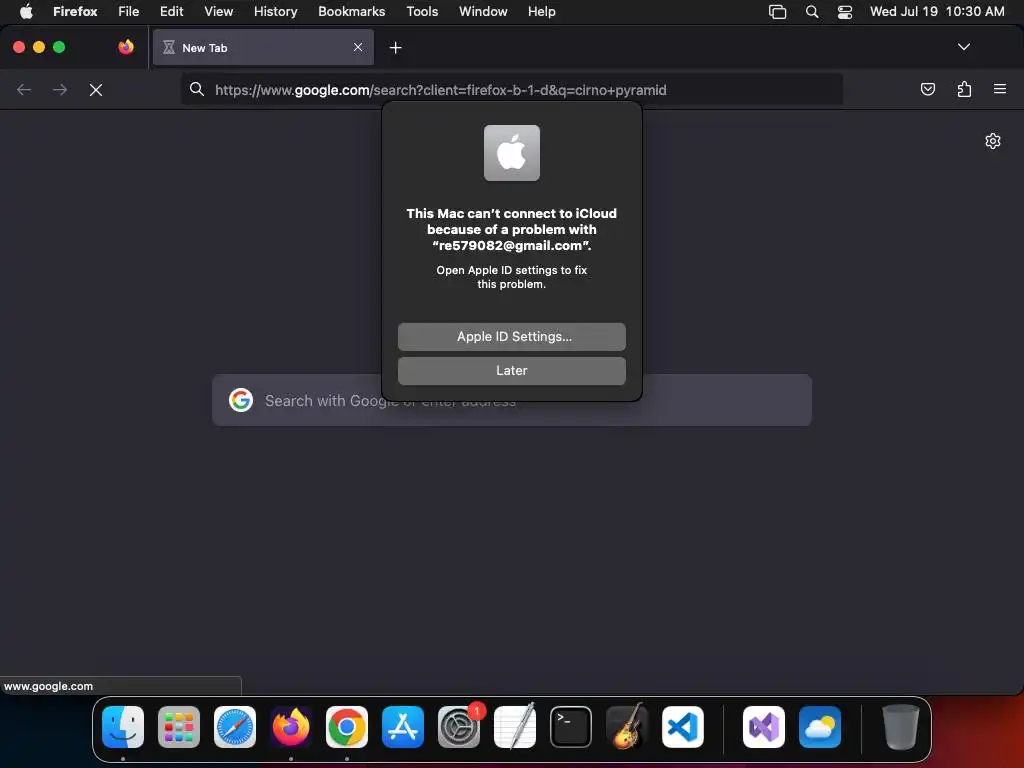This screenshot has width=1024, height=768.
Task: Click the Firefox icon in the Dock
Action: [x=291, y=727]
